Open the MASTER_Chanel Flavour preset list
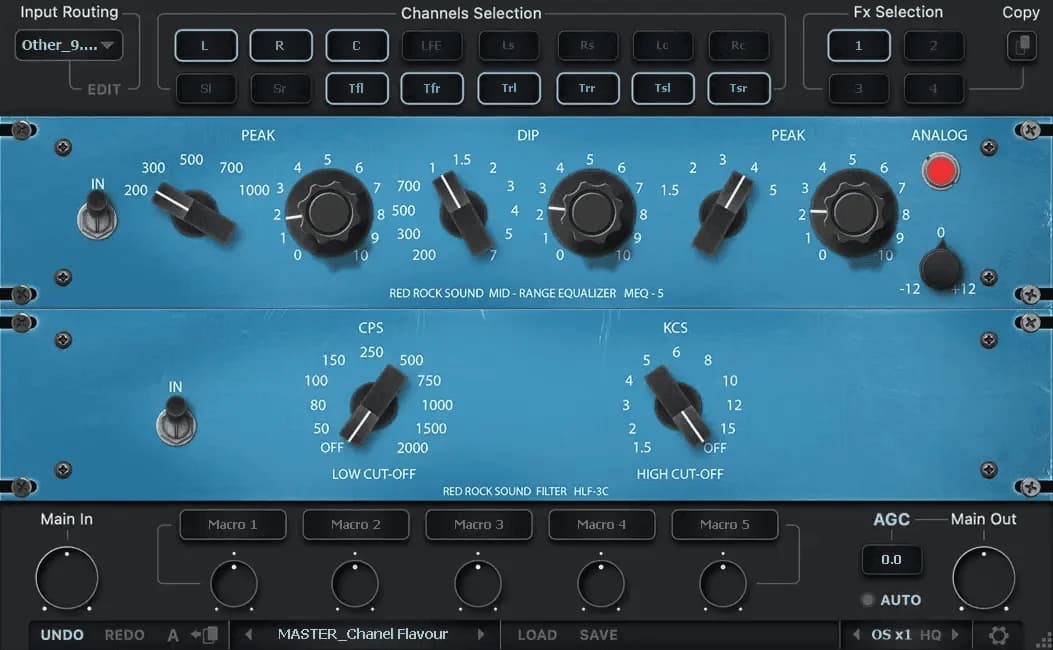The width and height of the screenshot is (1053, 650). 363,635
